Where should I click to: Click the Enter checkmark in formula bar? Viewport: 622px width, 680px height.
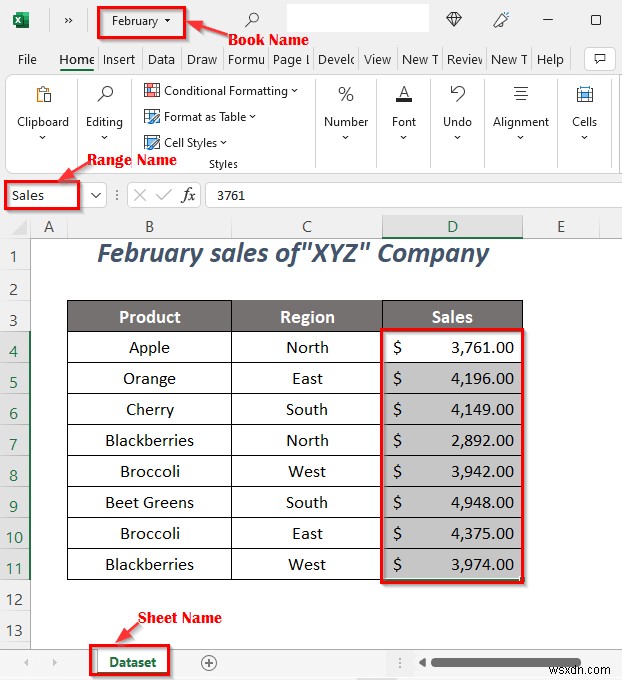click(164, 195)
